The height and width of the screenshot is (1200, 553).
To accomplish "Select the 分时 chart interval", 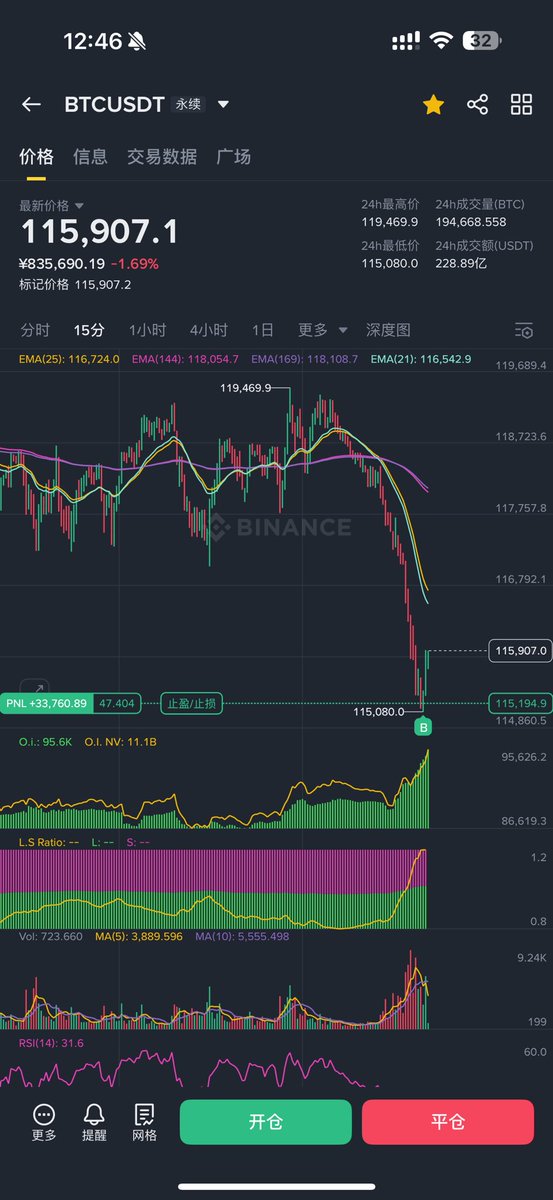I will tap(35, 330).
